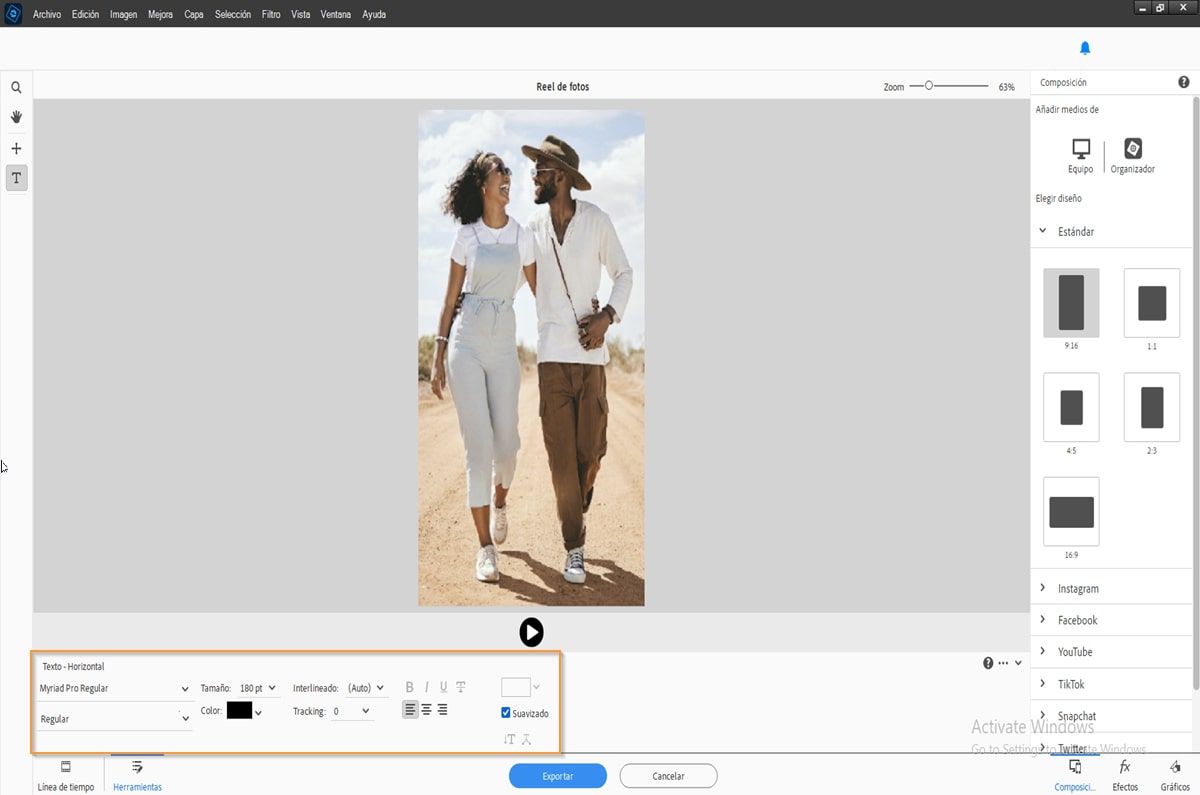Select the 2:3 layout thumbnail
Image resolution: width=1200 pixels, height=795 pixels.
1152,407
